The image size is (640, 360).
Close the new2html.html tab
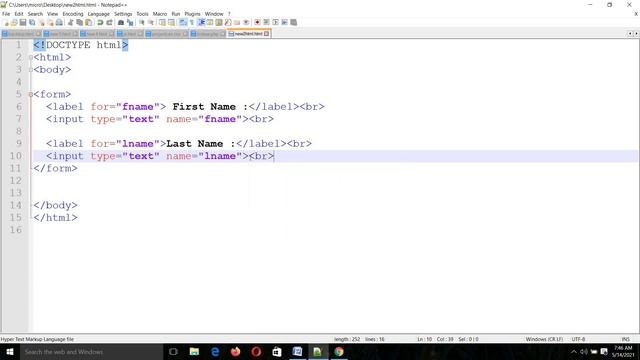267,33
